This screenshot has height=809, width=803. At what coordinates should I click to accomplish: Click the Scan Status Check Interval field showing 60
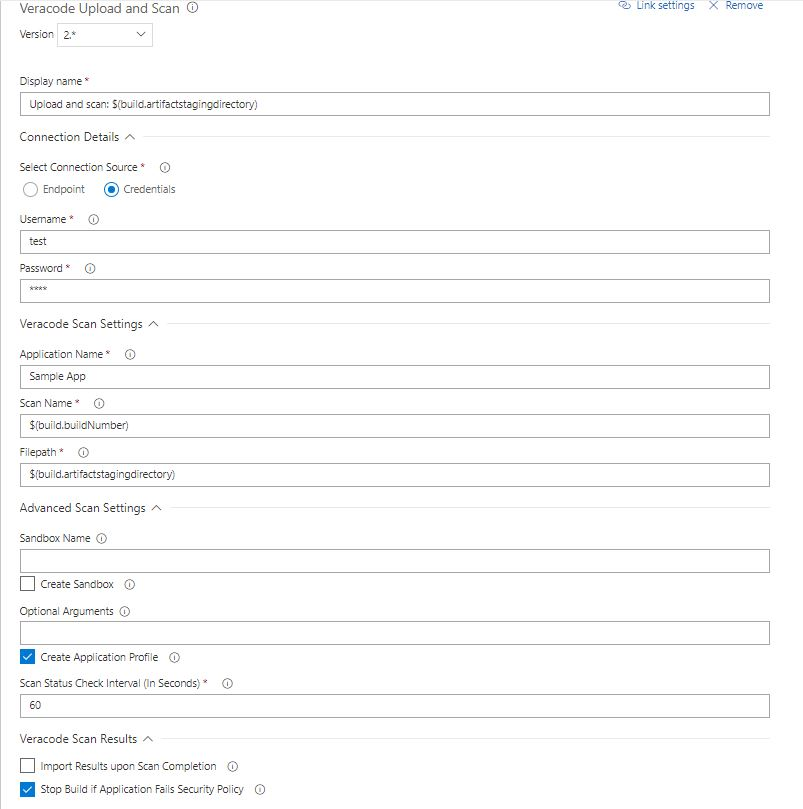tap(395, 706)
